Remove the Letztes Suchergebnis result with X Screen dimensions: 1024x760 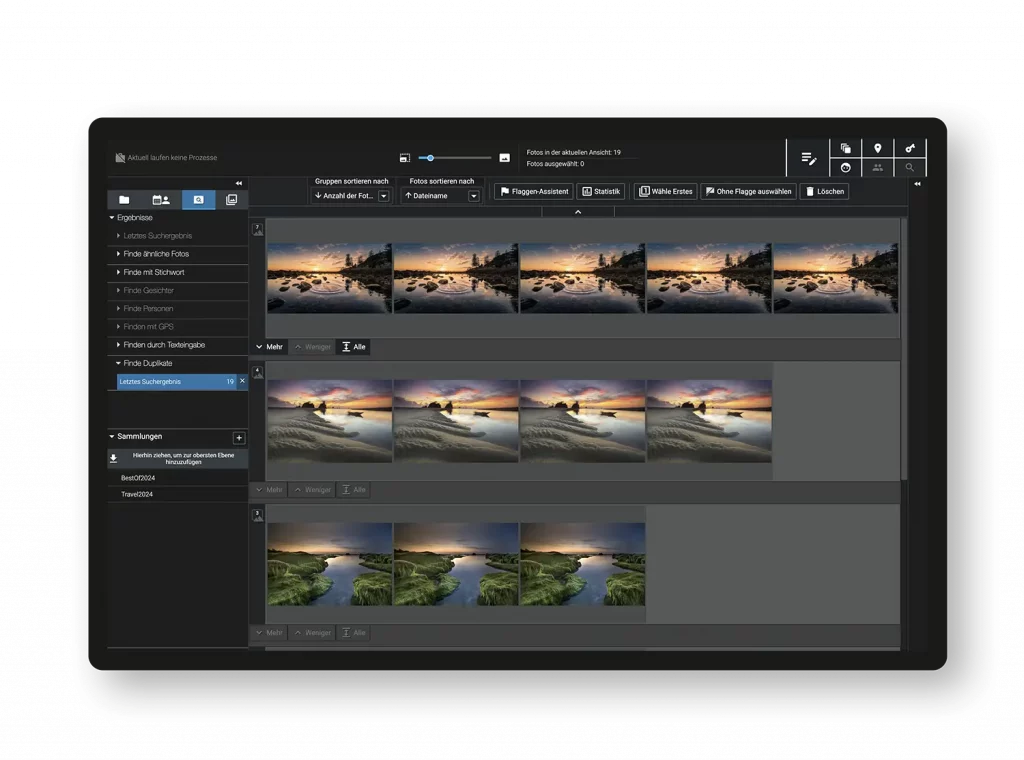point(242,381)
